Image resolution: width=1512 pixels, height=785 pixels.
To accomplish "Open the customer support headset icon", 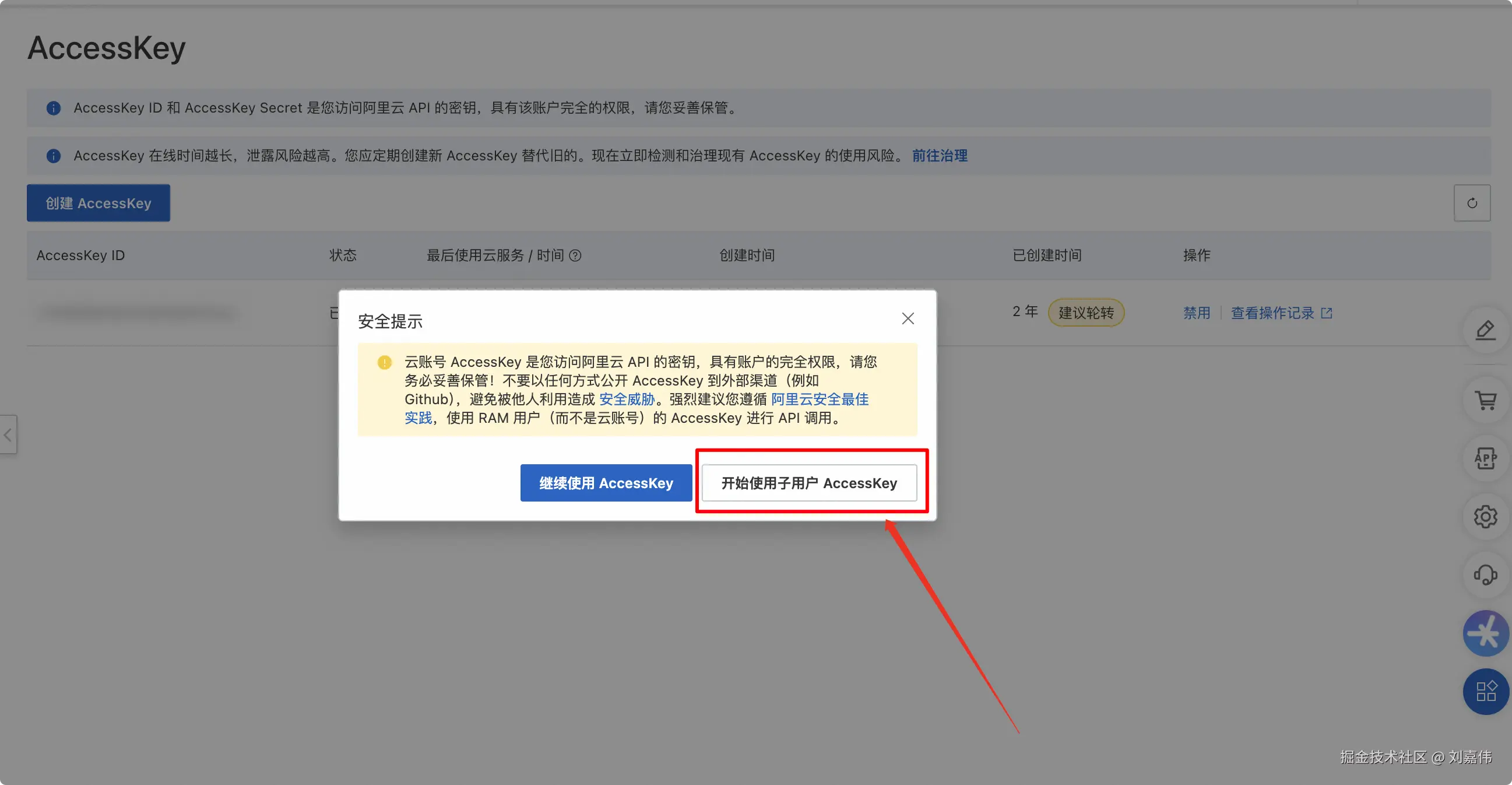I will (x=1485, y=574).
